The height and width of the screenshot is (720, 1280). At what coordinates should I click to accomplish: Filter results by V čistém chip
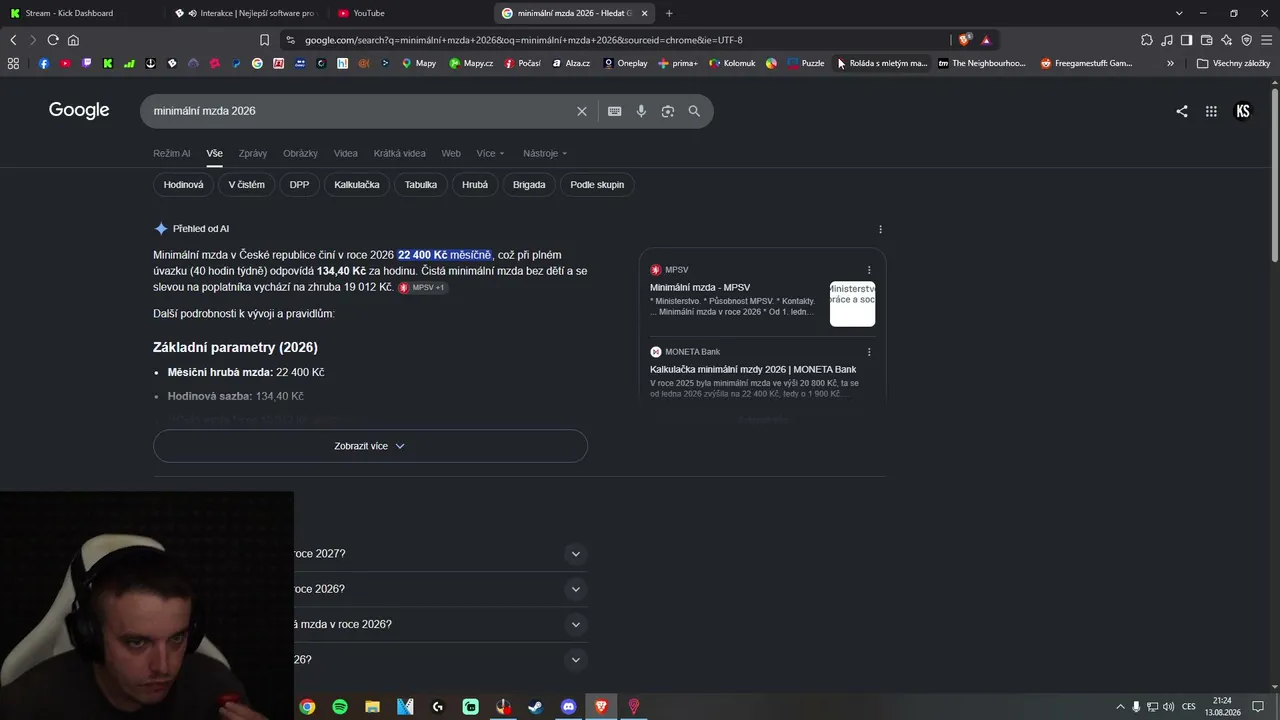click(x=247, y=185)
